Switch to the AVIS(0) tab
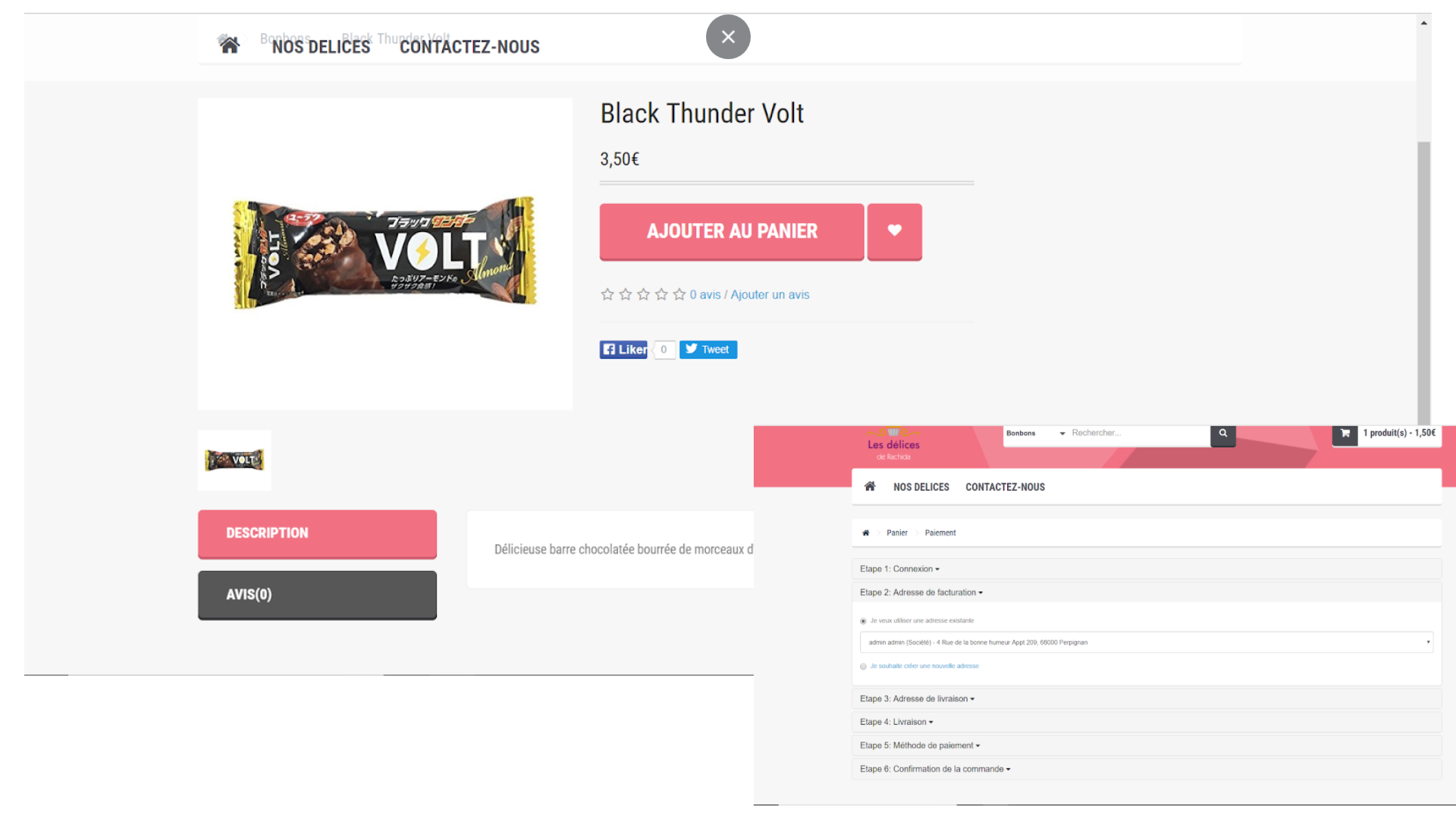The image size is (1456, 819). click(317, 595)
